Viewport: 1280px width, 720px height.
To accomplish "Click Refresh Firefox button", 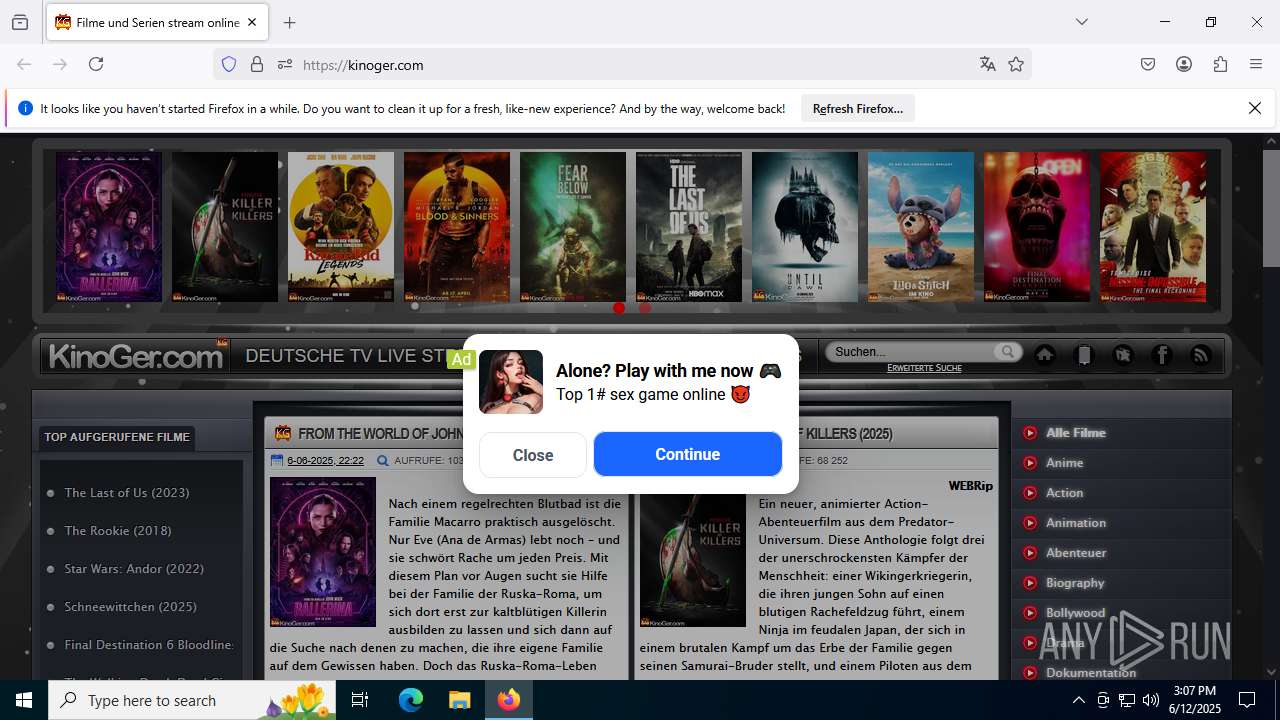I will pos(858,108).
